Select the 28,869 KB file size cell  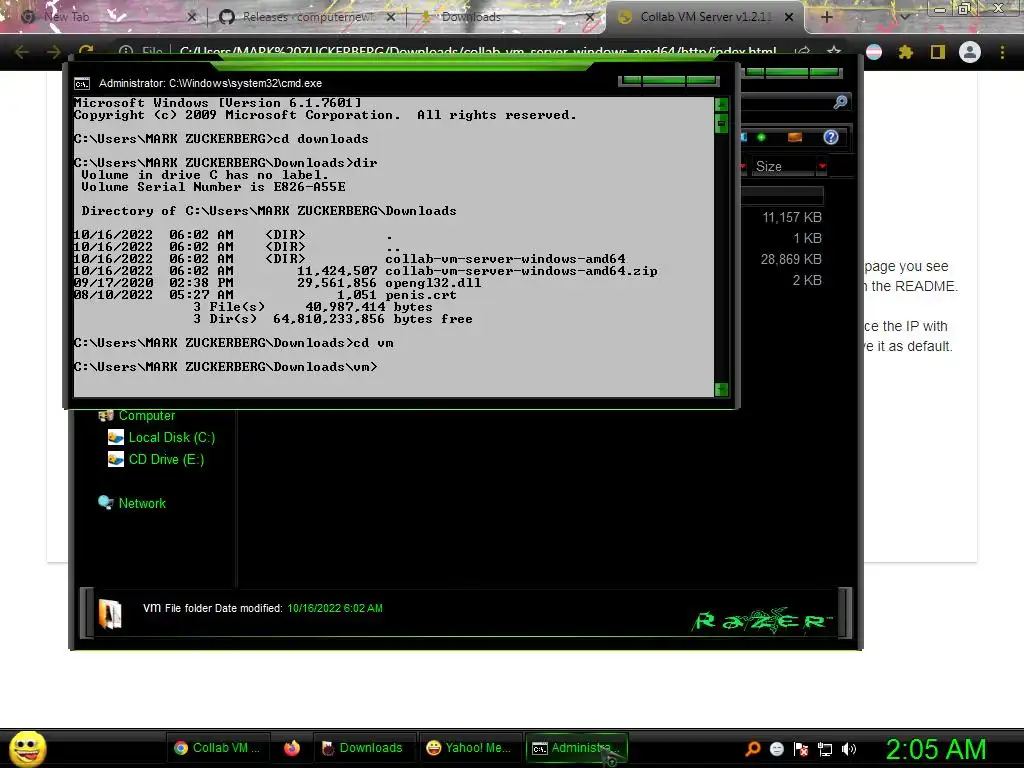pos(791,259)
